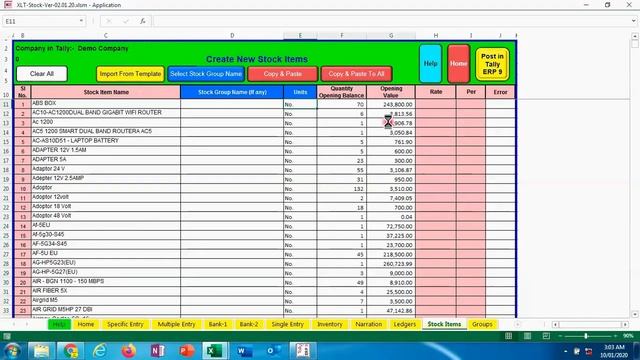Image resolution: width=640 pixels, height=360 pixels.
Task: Click the red Home button
Action: click(x=458, y=64)
